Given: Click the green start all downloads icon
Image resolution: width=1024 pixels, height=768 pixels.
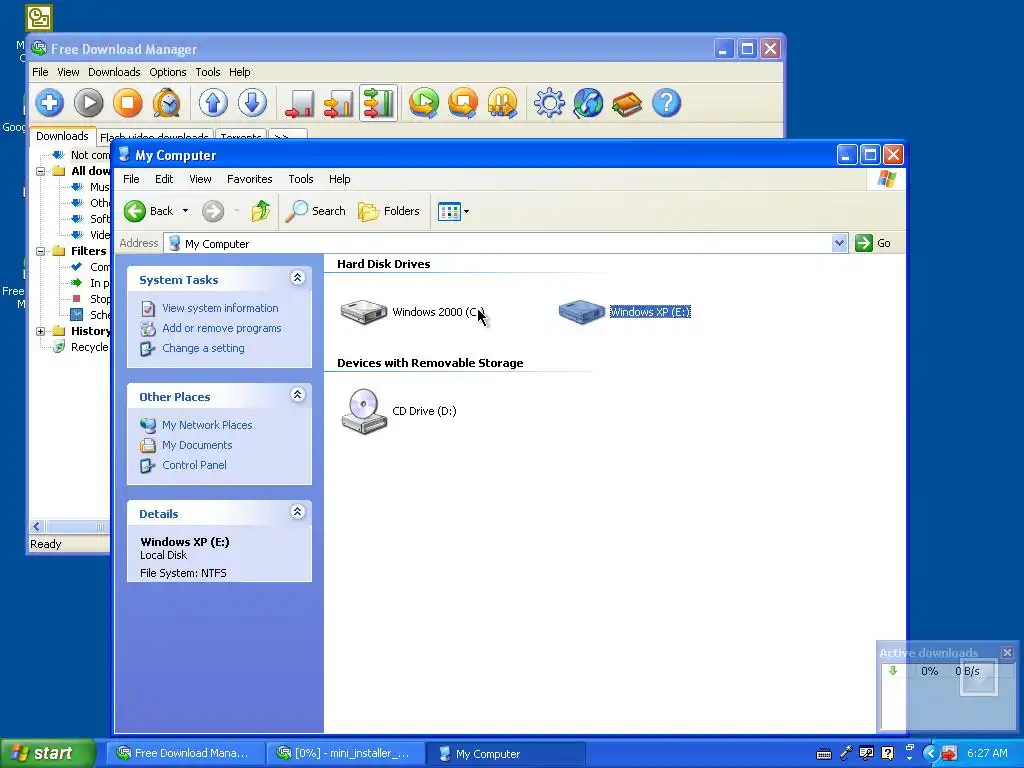Looking at the screenshot, I should [424, 103].
